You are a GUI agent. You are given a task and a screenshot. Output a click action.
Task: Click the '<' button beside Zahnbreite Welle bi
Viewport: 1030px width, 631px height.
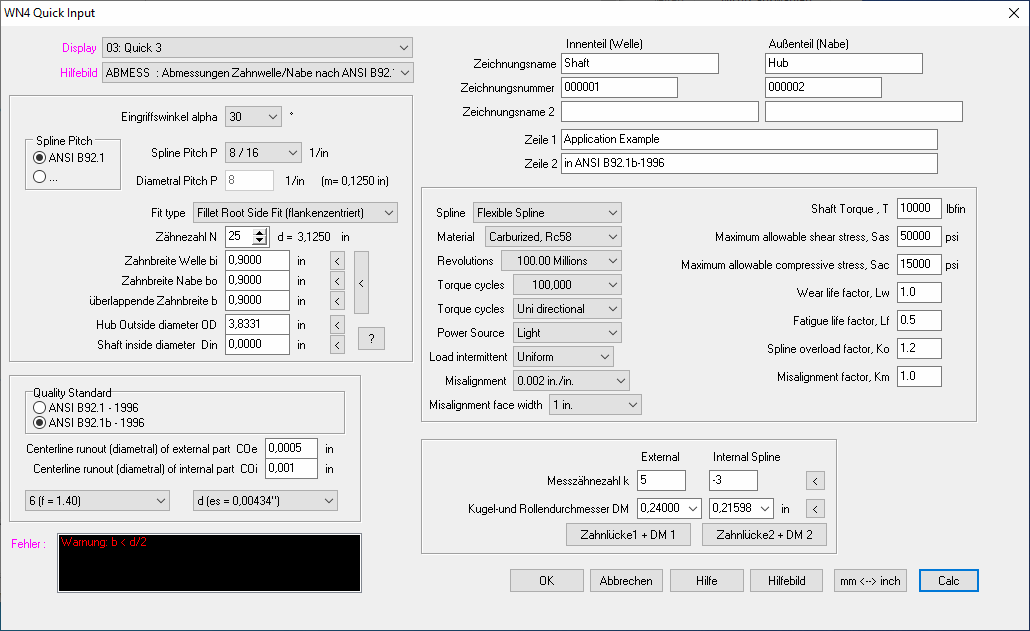[x=337, y=260]
